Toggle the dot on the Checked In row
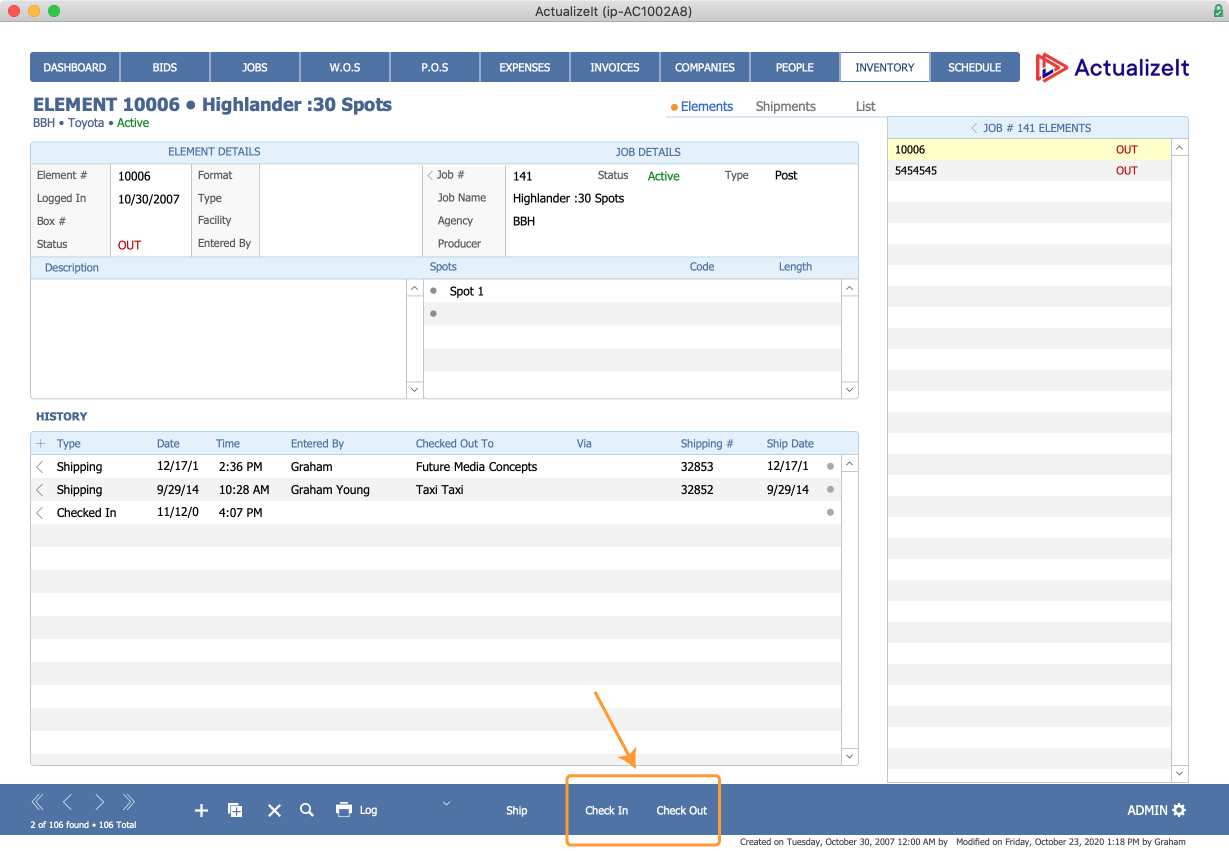Viewport: 1229px width, 851px height. click(x=830, y=512)
